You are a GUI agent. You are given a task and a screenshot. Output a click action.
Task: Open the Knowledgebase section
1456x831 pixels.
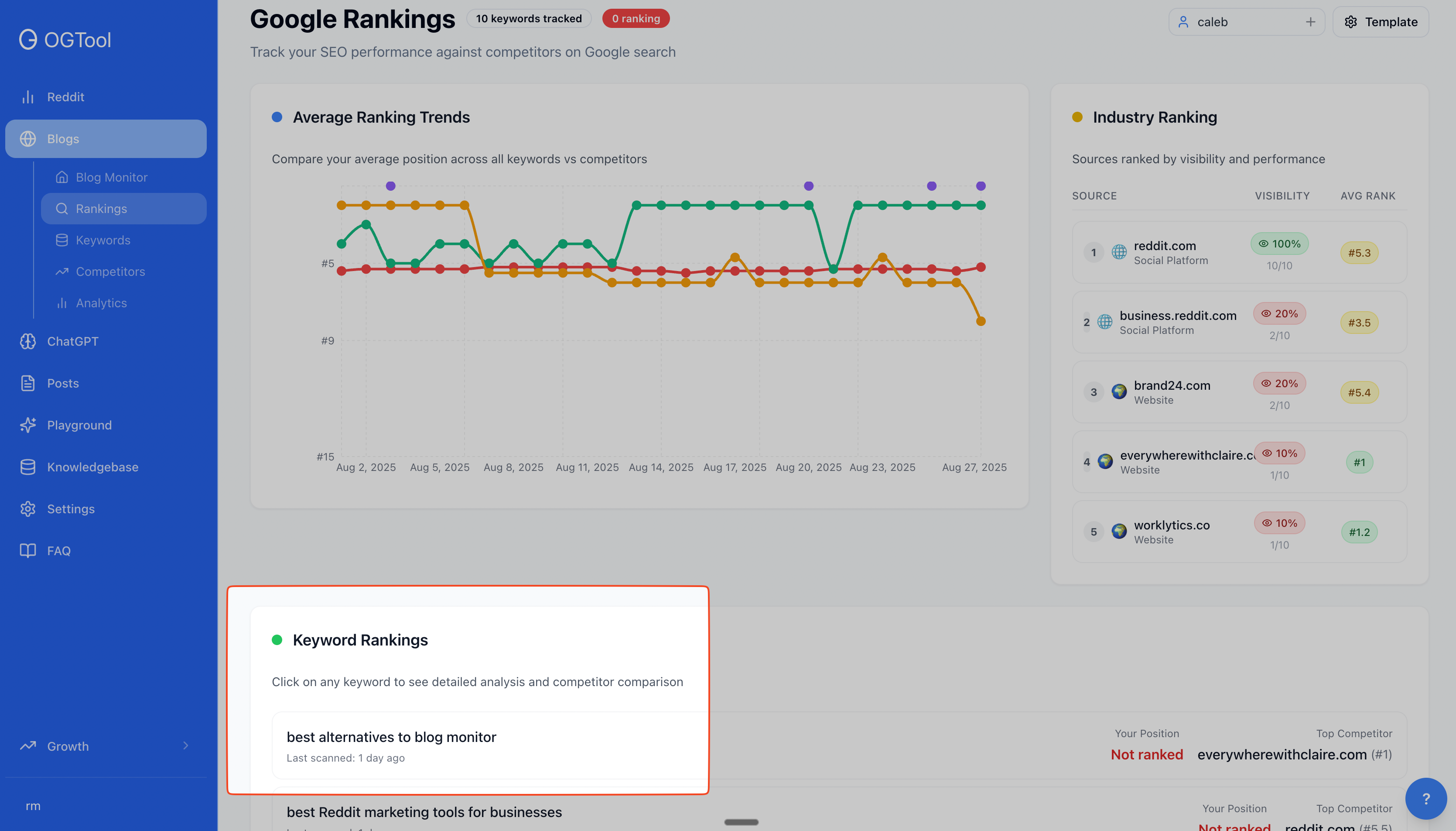coord(106,467)
